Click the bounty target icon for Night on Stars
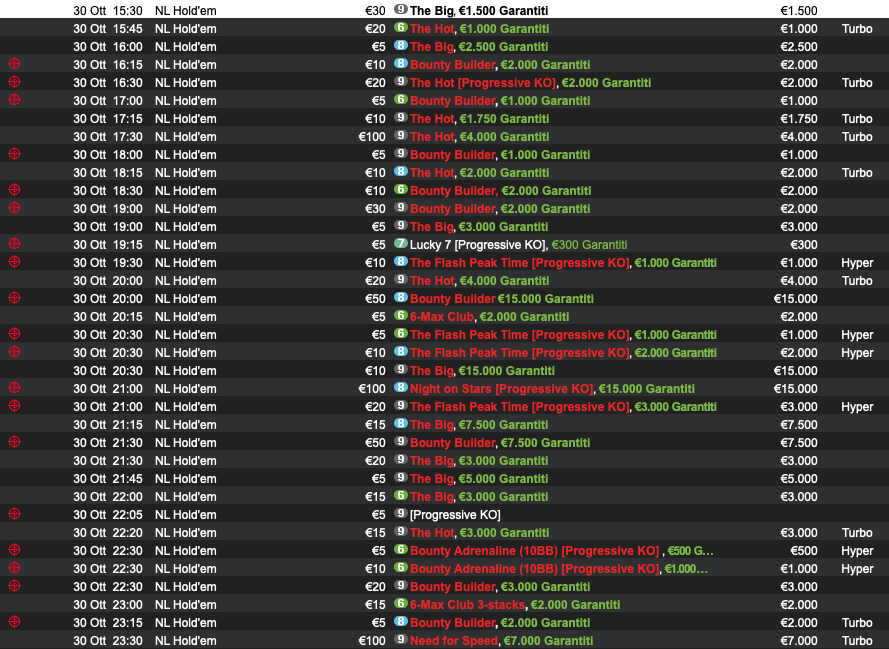This screenshot has height=649, width=889. 15,388
